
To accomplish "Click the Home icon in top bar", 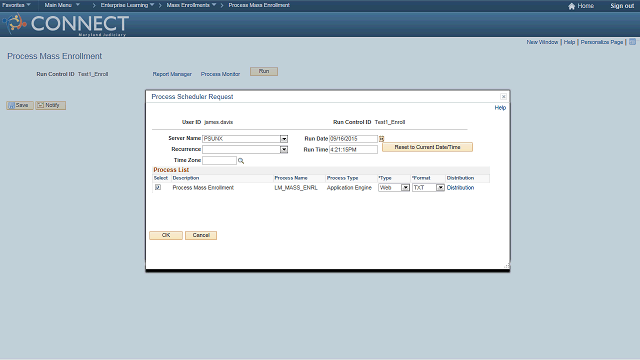I will (571, 6).
